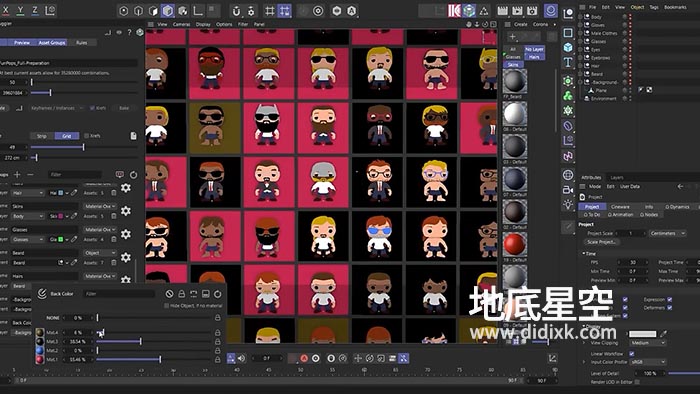Select the Light bulb tool icon
Viewport: 700px width, 394px height.
568,205
